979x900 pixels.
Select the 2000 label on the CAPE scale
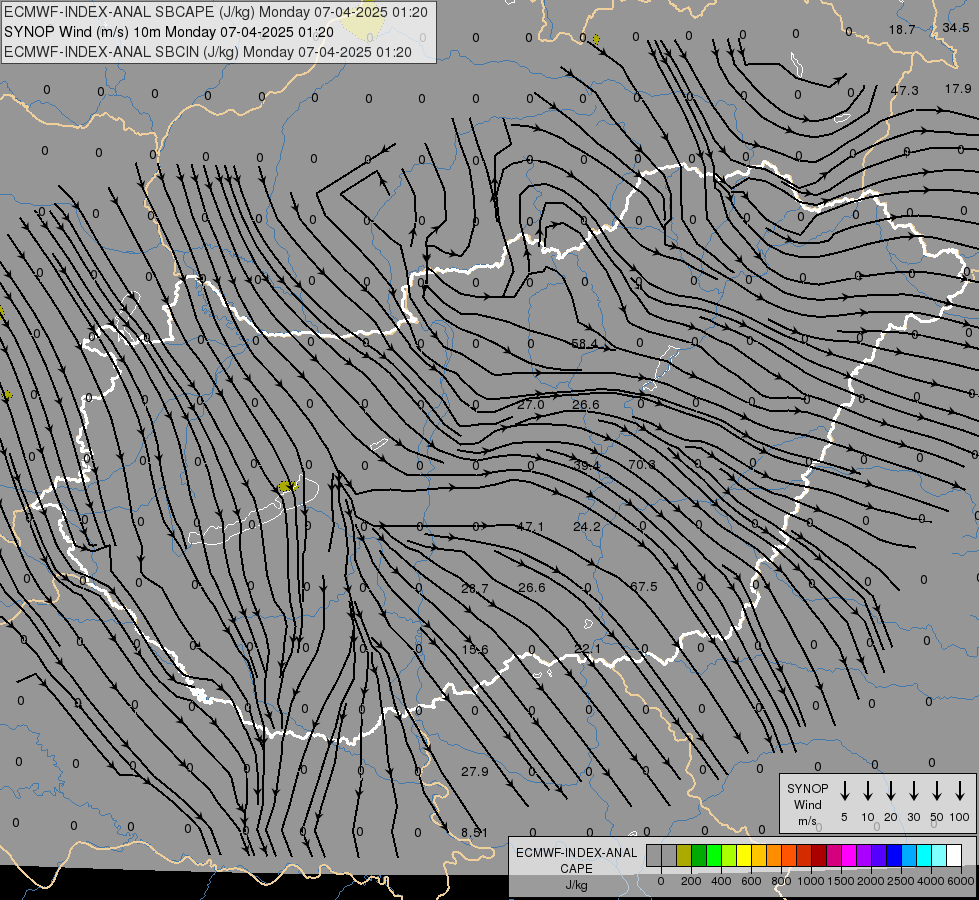871,881
